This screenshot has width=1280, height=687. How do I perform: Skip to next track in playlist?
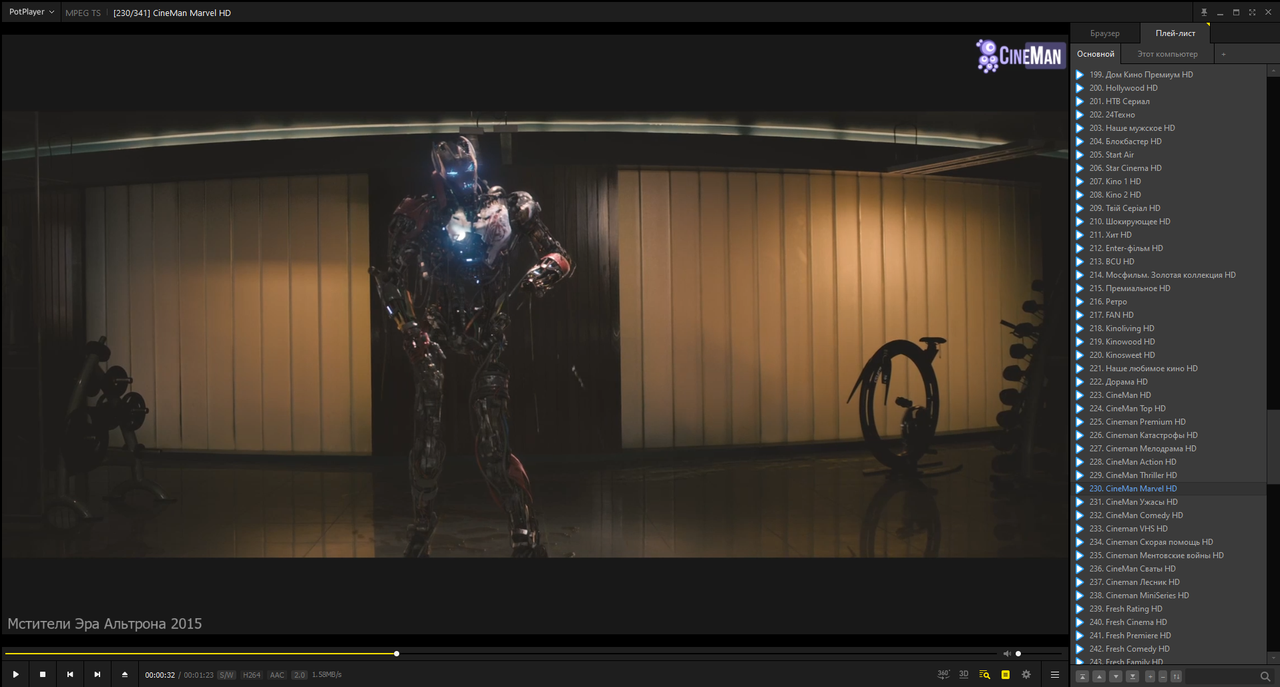(x=97, y=675)
